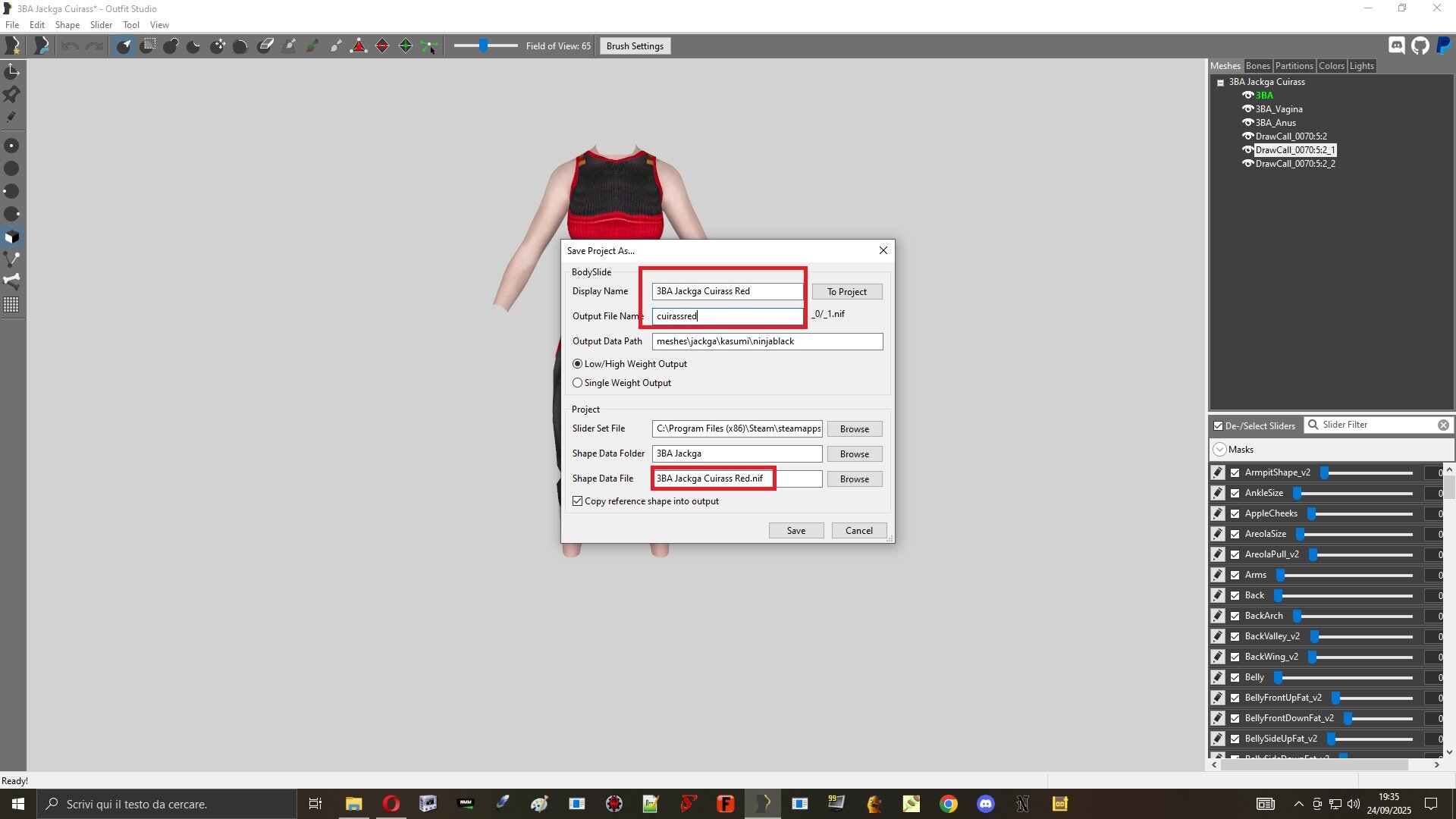This screenshot has width=1456, height=819.
Task: Click the Output Data Path field
Action: [x=767, y=342]
